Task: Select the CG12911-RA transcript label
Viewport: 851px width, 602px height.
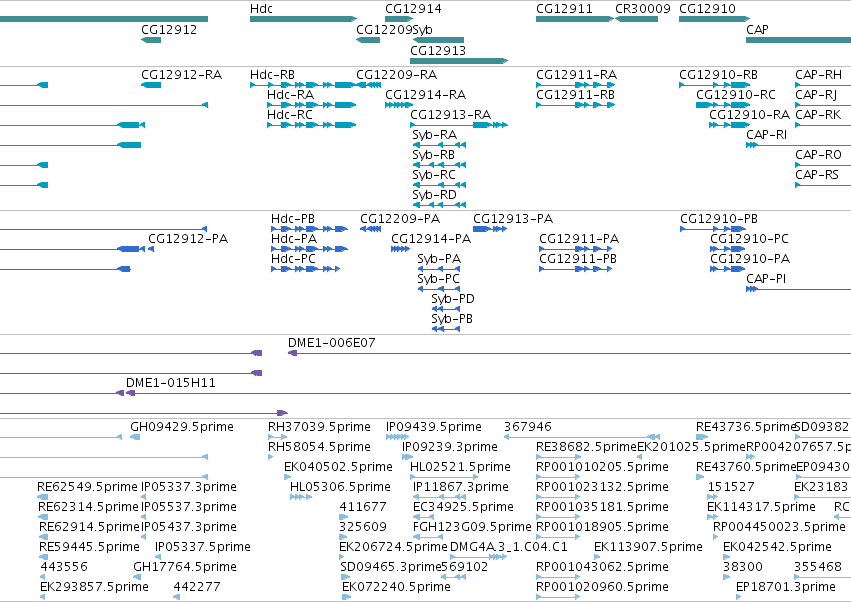Action: [576, 74]
